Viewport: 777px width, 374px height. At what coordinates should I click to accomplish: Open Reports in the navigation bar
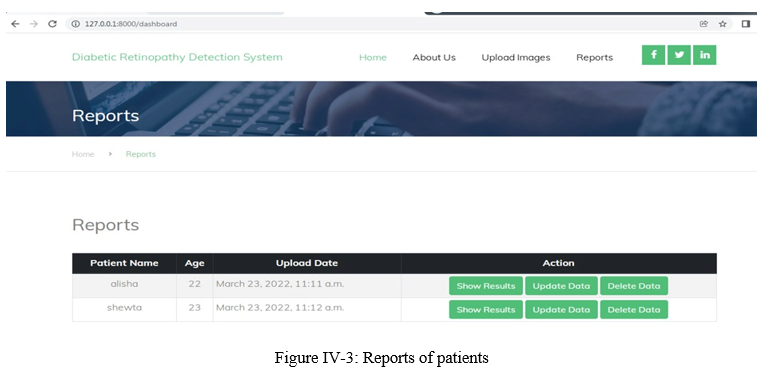[595, 58]
